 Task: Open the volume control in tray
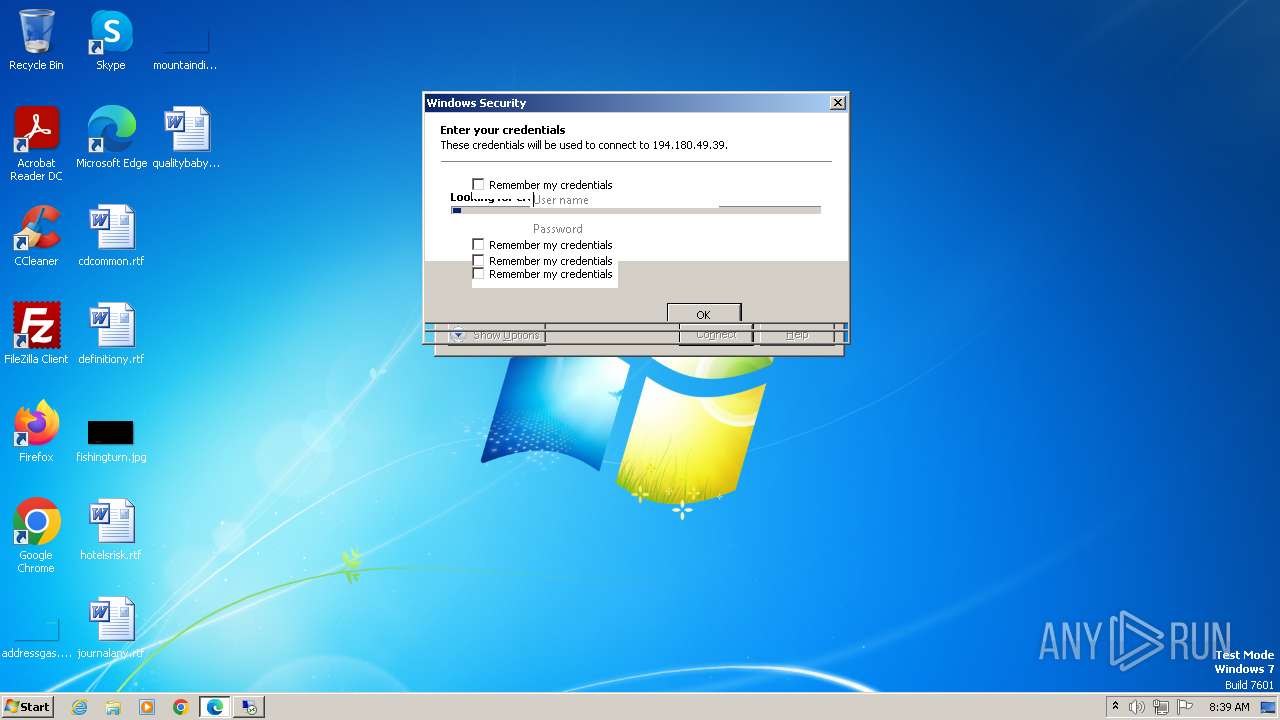[x=1137, y=707]
